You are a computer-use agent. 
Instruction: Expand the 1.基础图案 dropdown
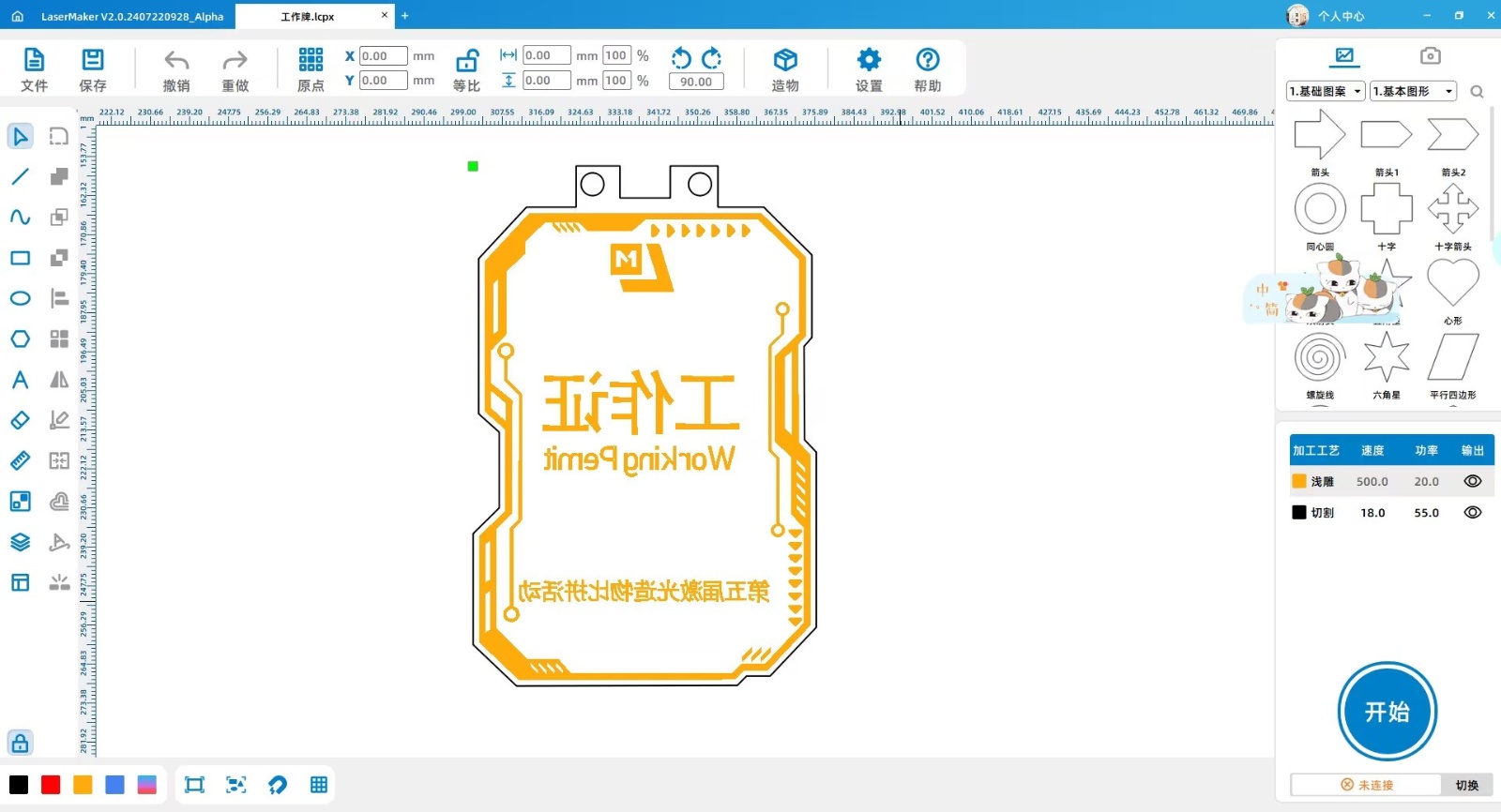coord(1325,91)
